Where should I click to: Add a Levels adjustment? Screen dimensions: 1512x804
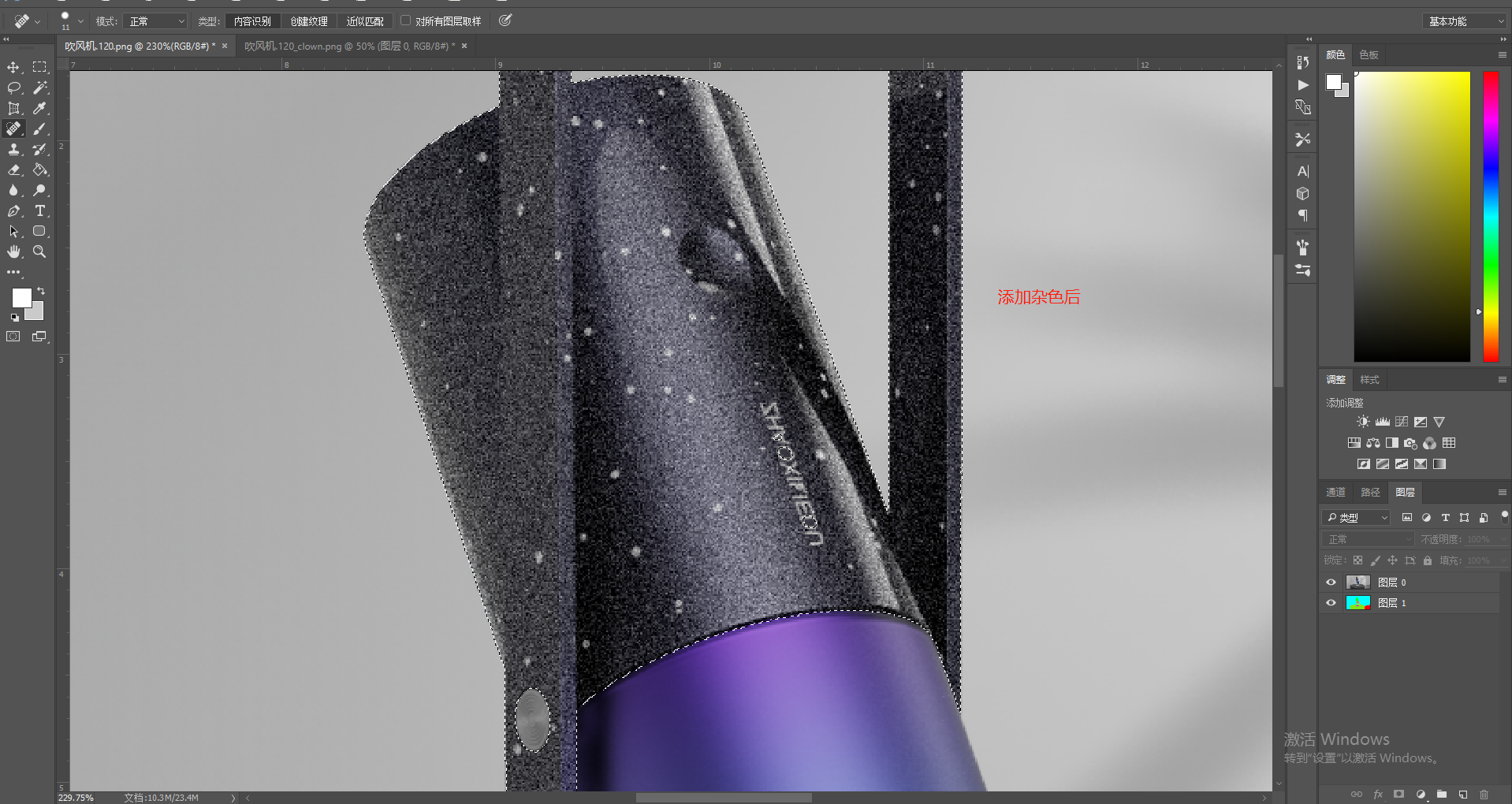(x=1383, y=422)
